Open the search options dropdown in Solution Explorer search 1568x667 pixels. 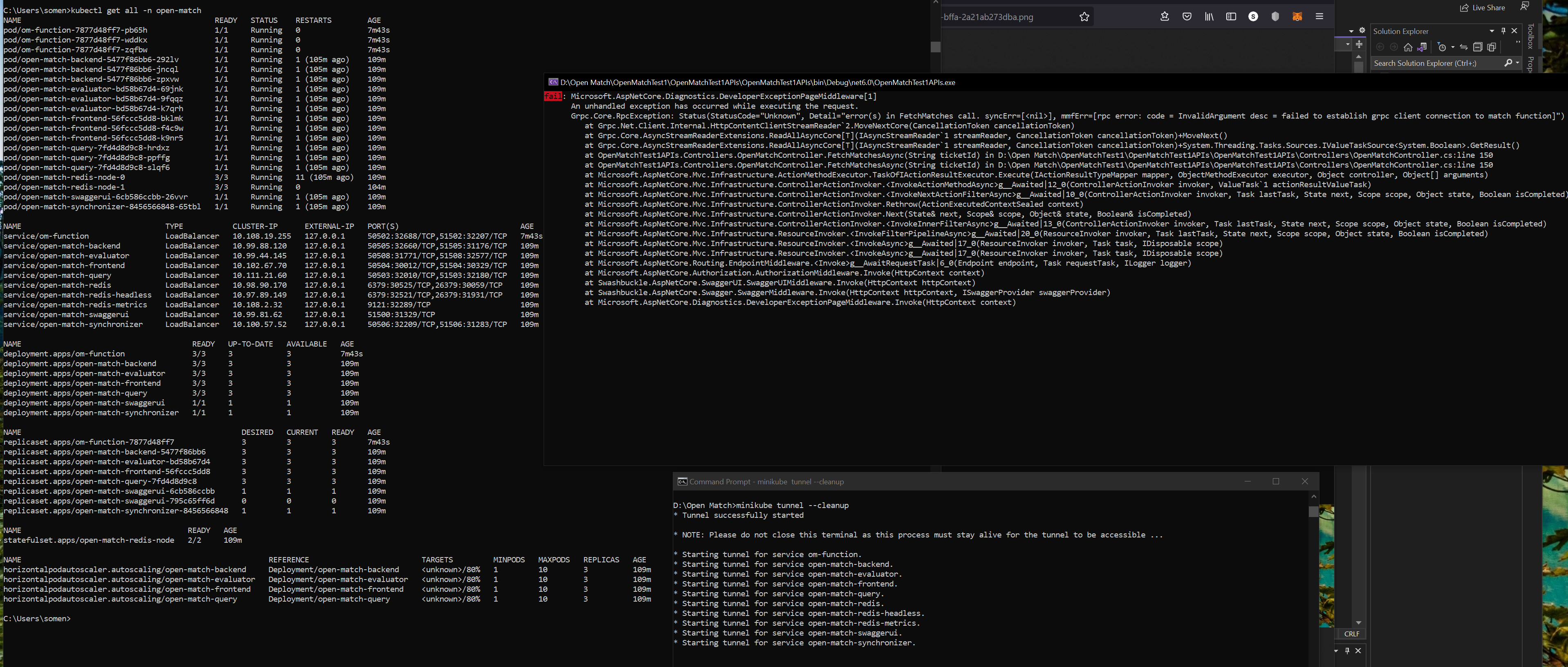(1517, 63)
